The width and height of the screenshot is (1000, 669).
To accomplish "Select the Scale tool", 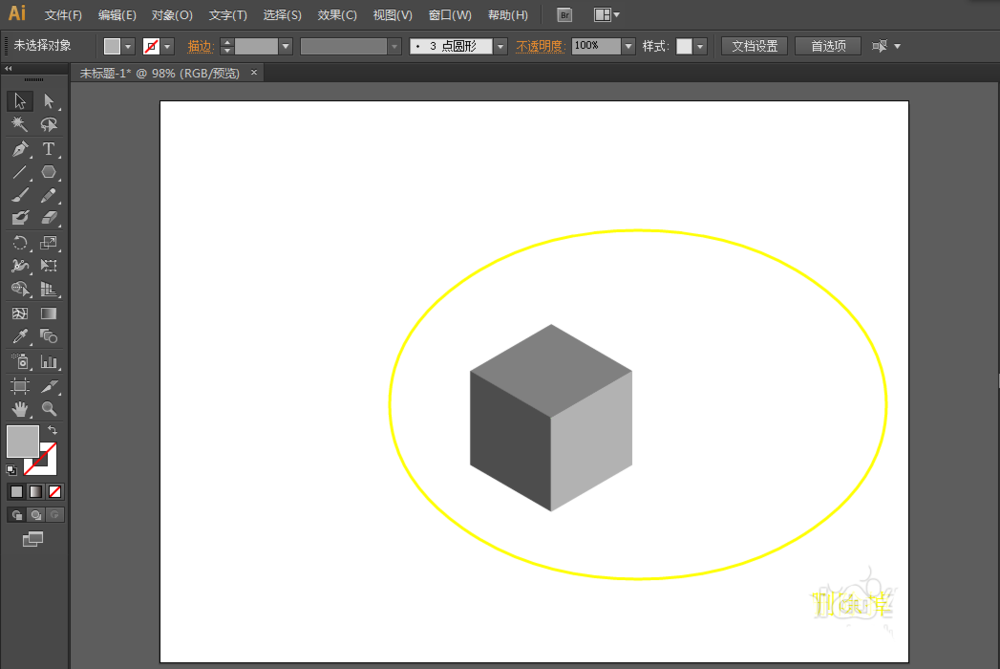I will click(48, 242).
